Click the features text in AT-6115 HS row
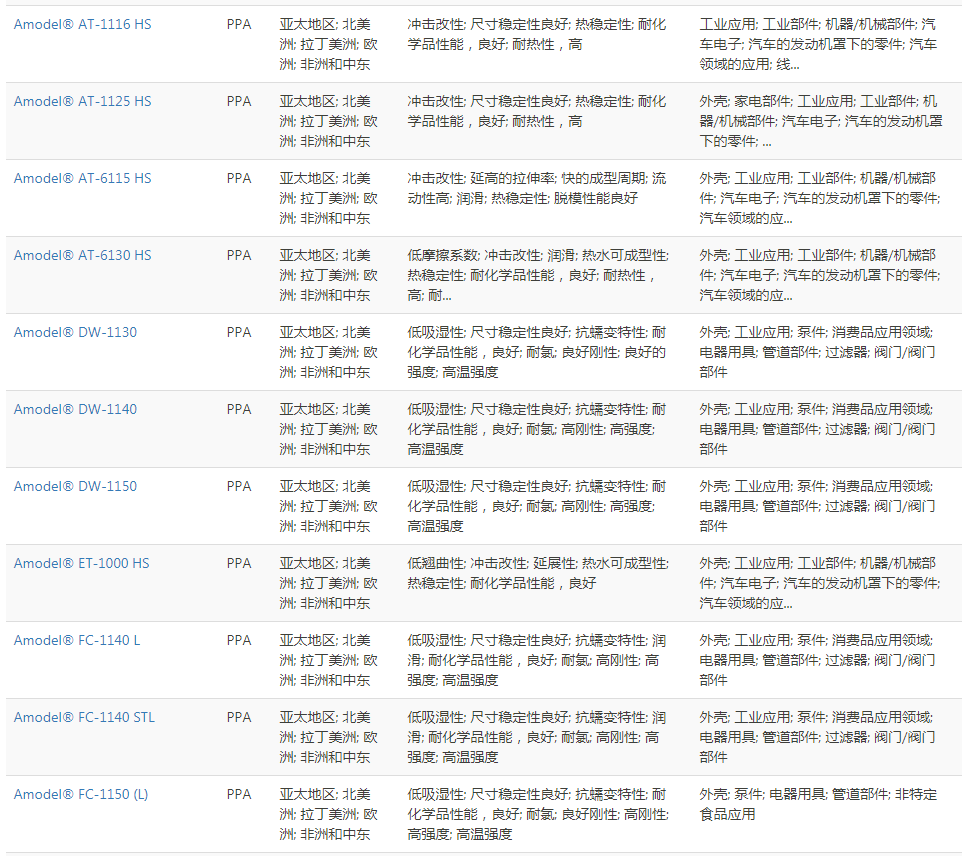The image size is (962, 856). pyautogui.click(x=537, y=188)
